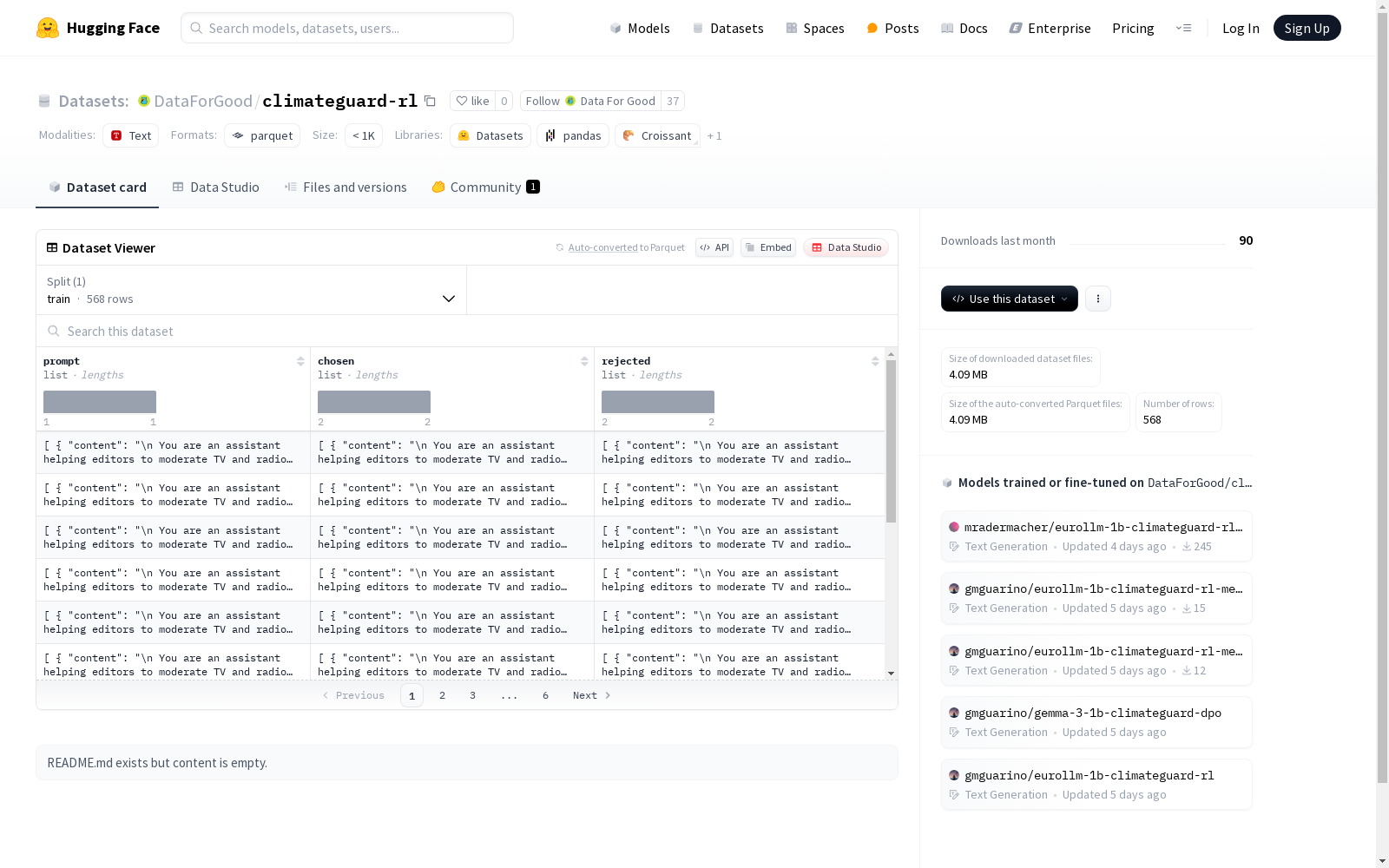1389x868 pixels.
Task: Click the dataset table vertical scrollbar
Action: point(891,441)
